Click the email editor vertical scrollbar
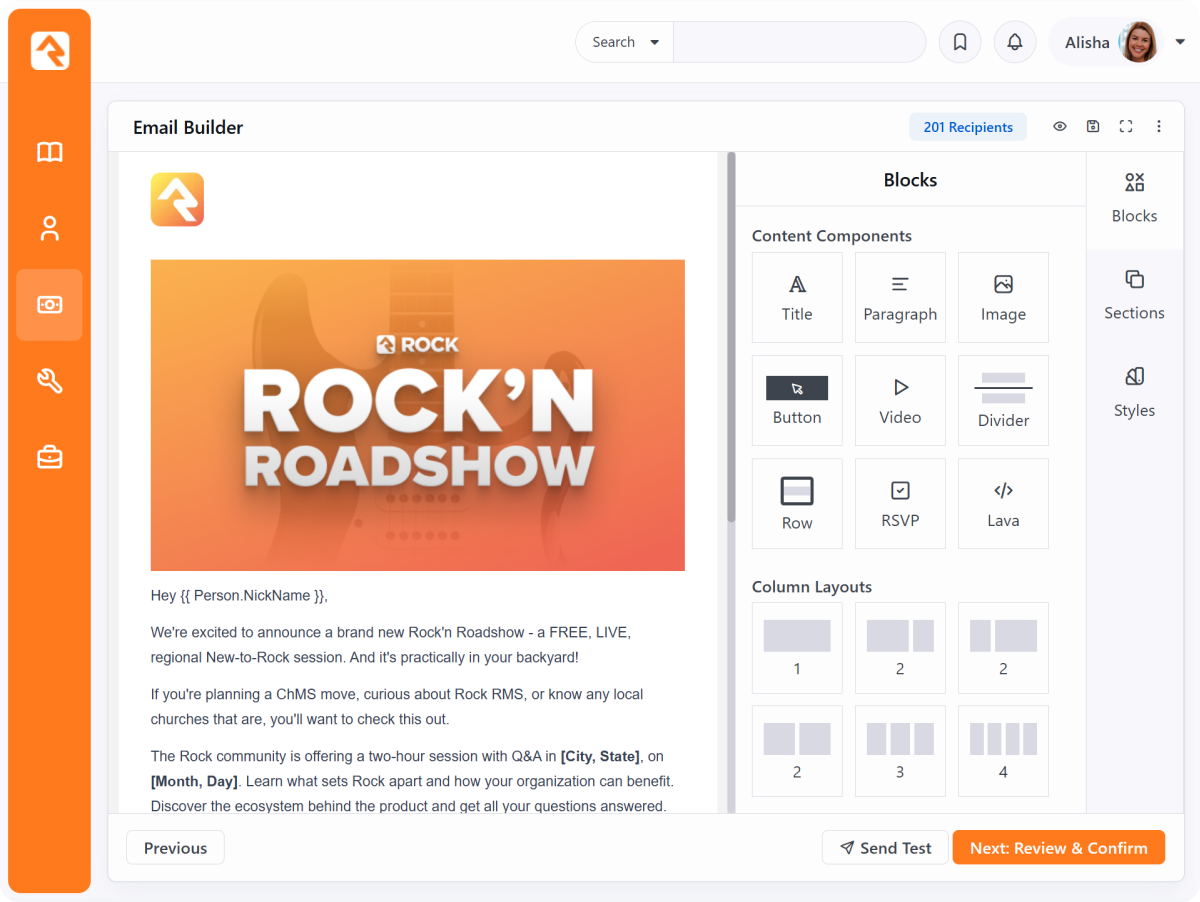This screenshot has height=902, width=1200. tap(731, 340)
